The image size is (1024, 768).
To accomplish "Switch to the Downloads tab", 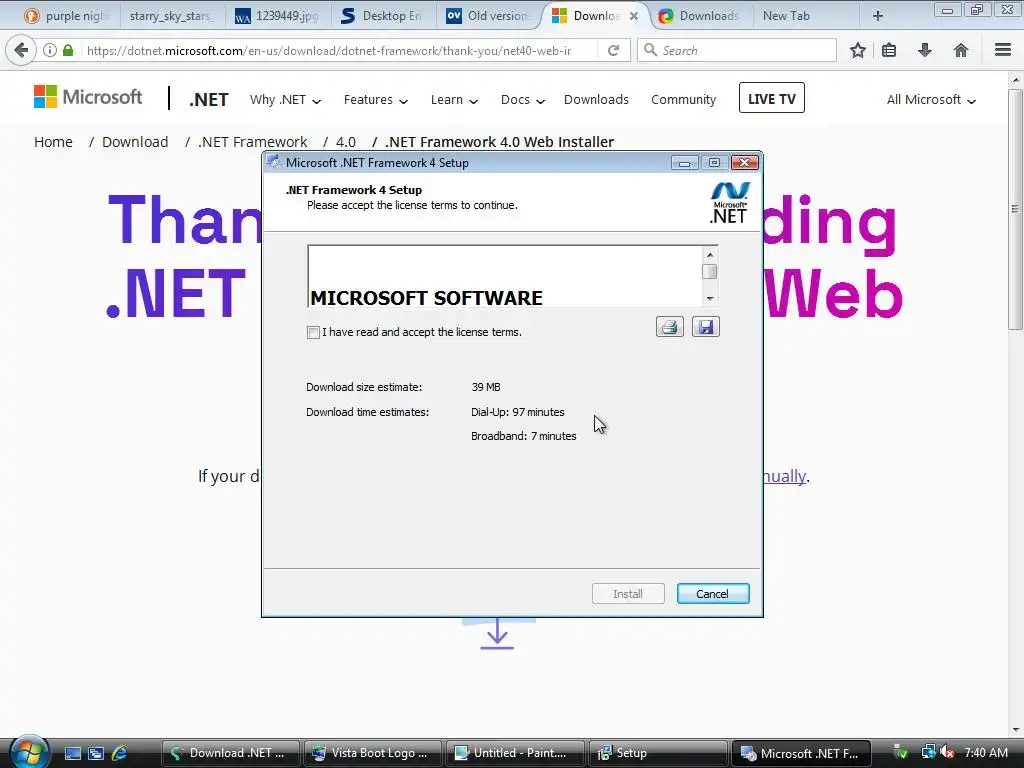I will (x=699, y=16).
